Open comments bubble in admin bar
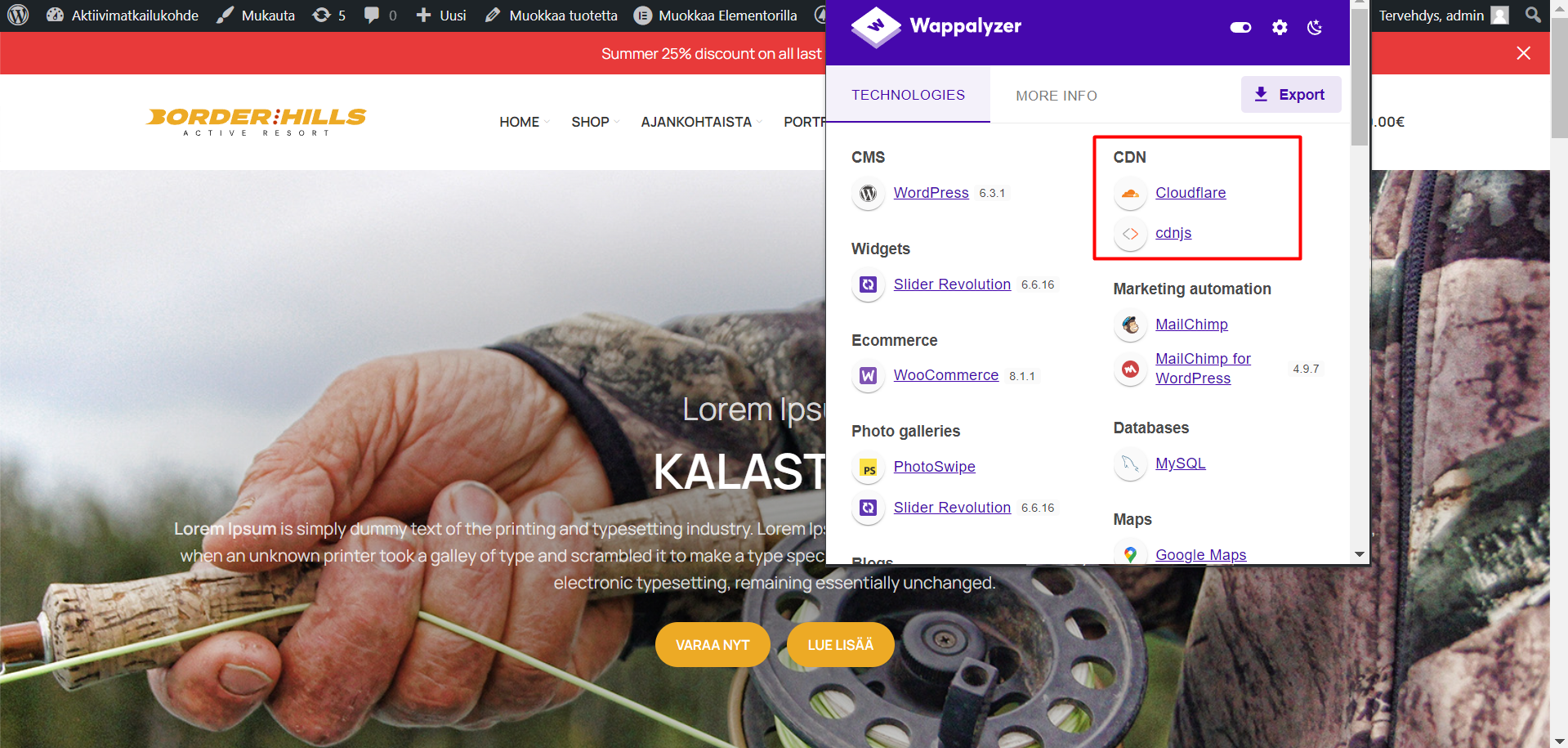Screen dimensions: 1568x748 (x=381, y=16)
